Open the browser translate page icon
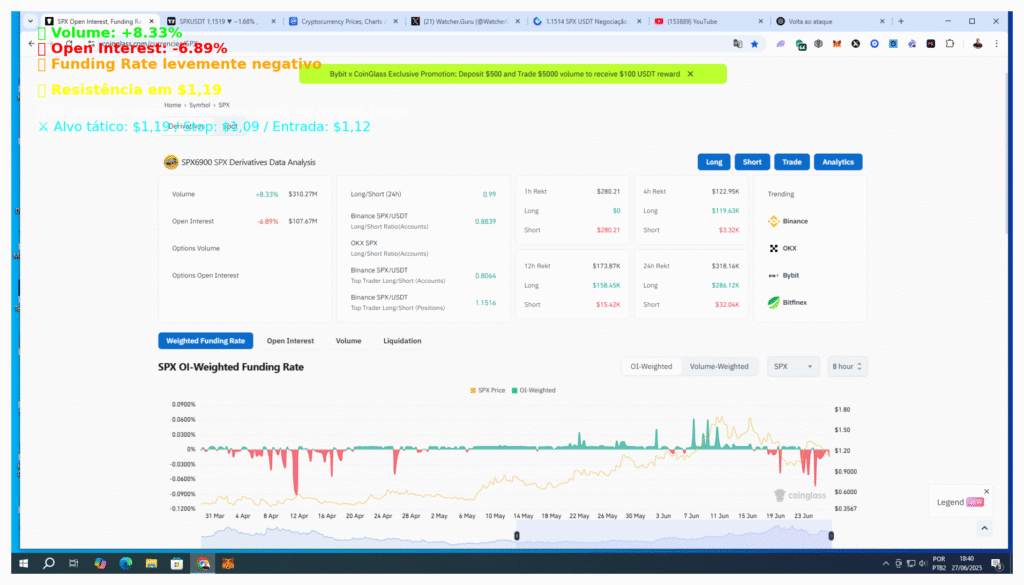 [737, 44]
